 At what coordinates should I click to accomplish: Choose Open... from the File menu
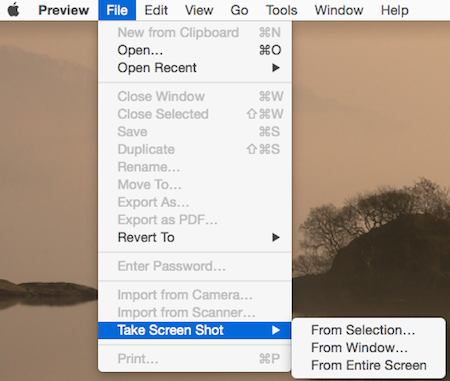(x=195, y=50)
